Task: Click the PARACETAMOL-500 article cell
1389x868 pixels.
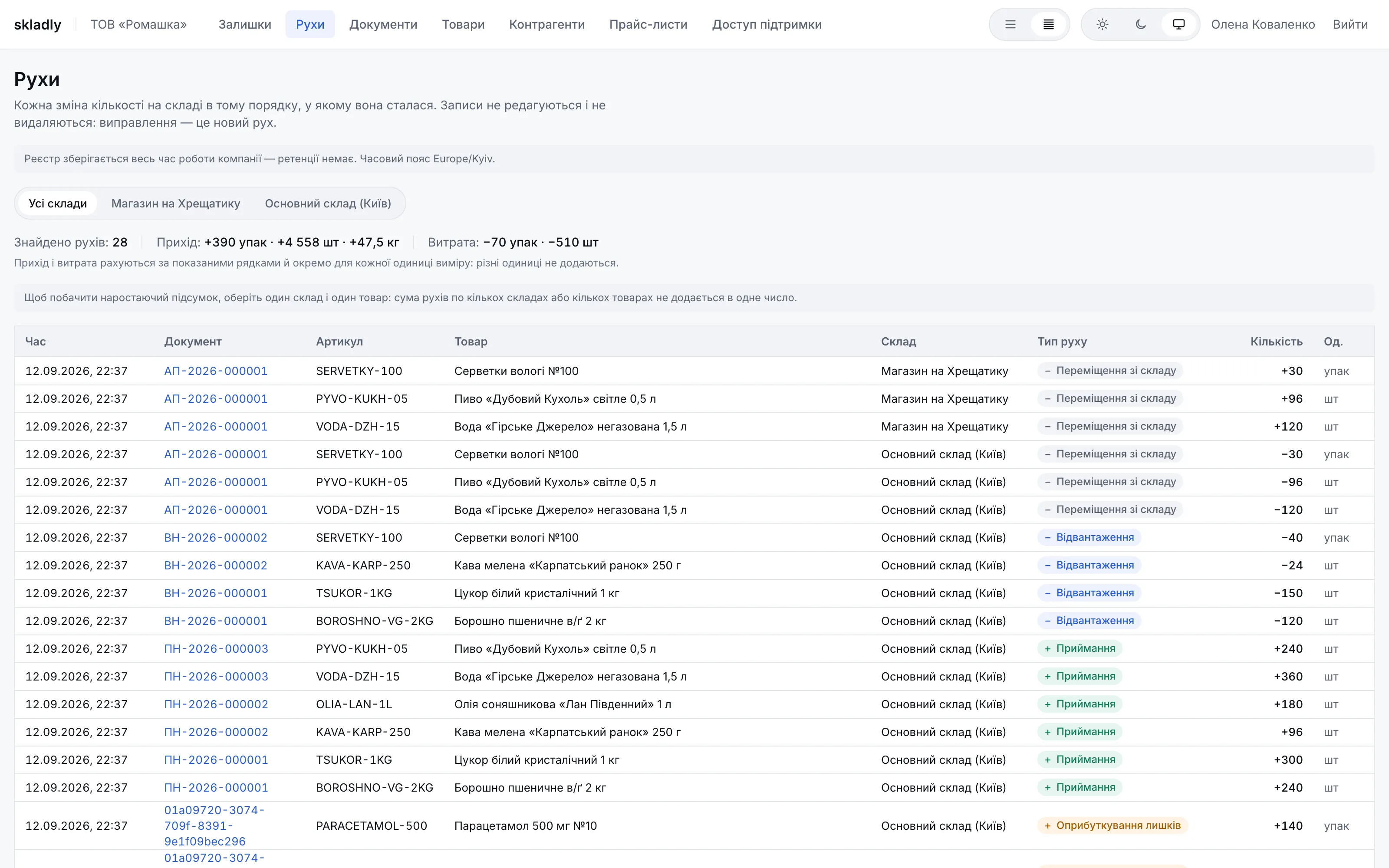Action: (372, 825)
